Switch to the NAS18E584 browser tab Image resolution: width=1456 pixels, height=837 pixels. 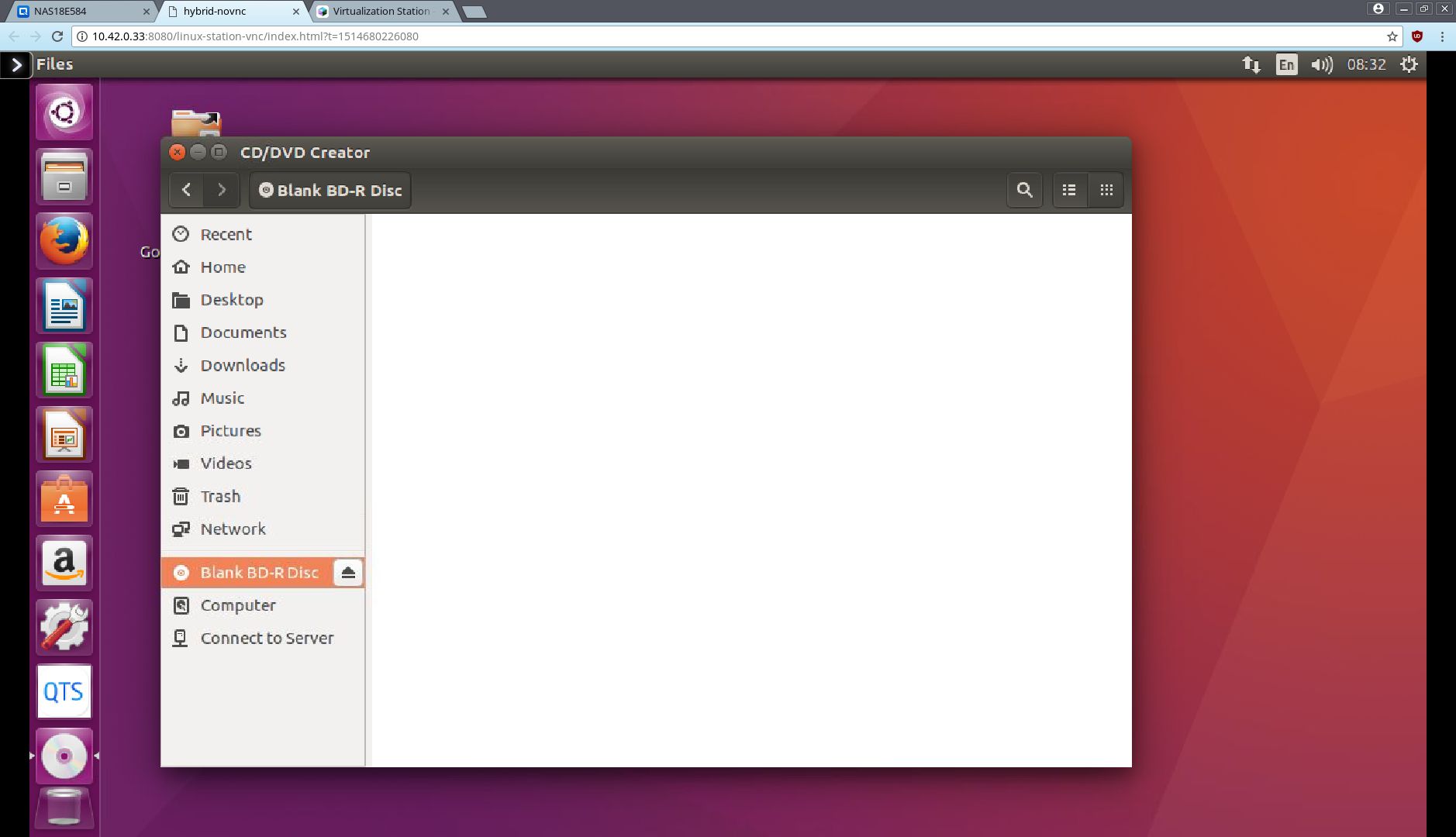click(x=83, y=11)
